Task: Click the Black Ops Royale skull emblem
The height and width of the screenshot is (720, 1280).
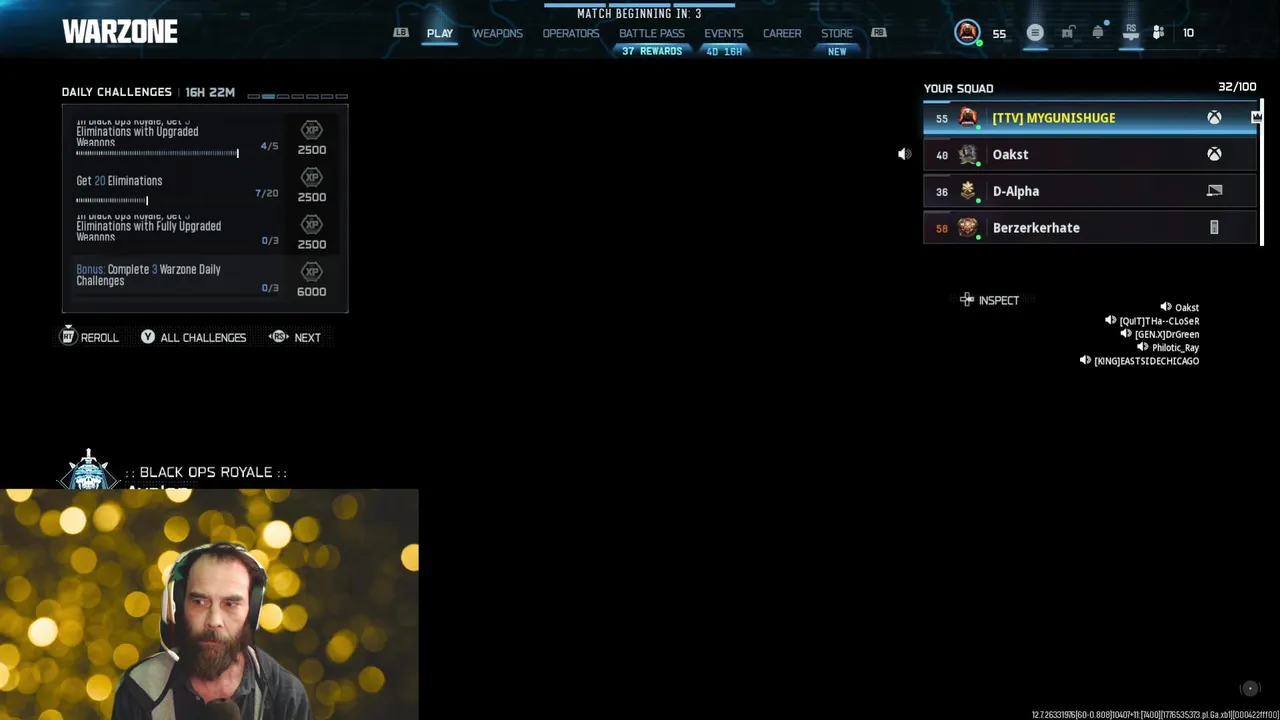Action: pyautogui.click(x=88, y=470)
